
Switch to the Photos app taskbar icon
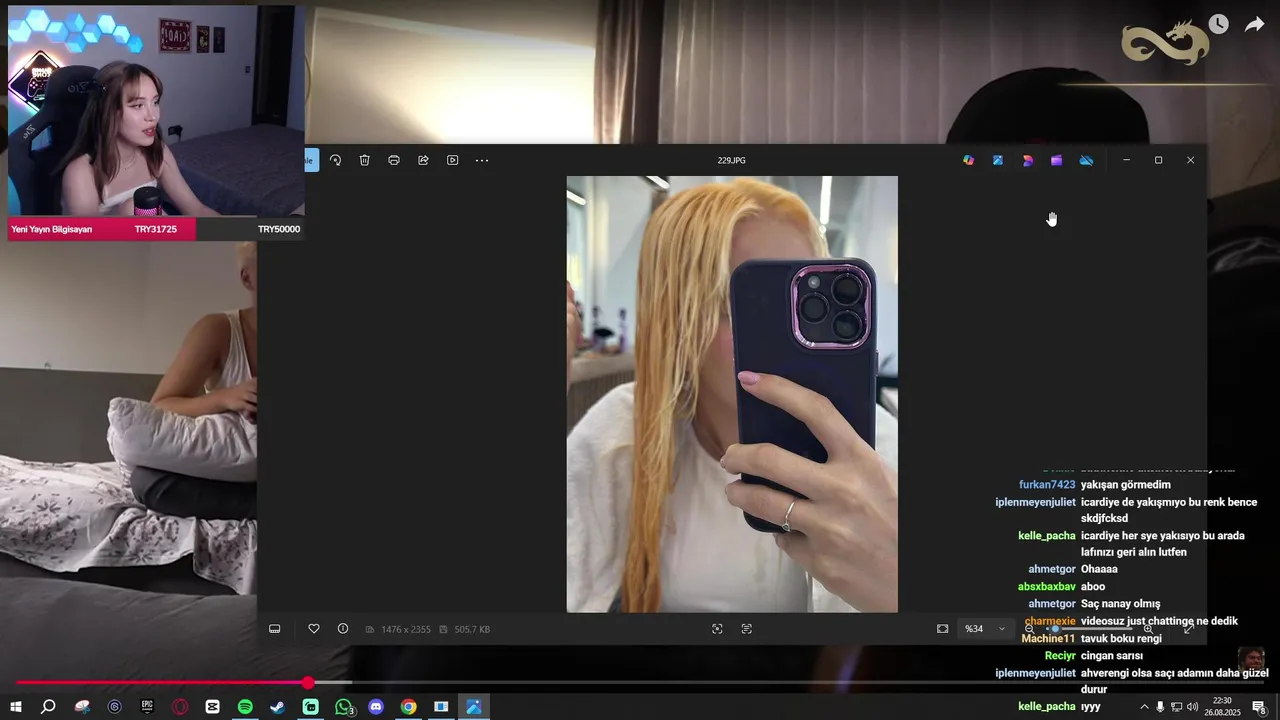[x=474, y=707]
